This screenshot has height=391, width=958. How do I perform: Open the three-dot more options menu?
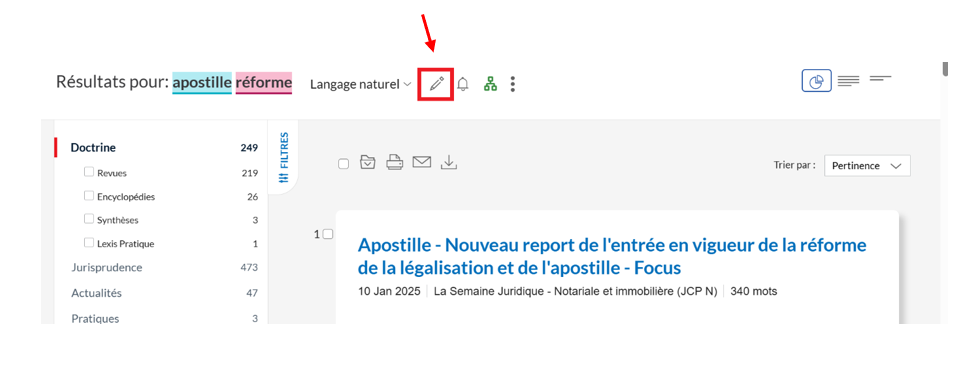513,84
